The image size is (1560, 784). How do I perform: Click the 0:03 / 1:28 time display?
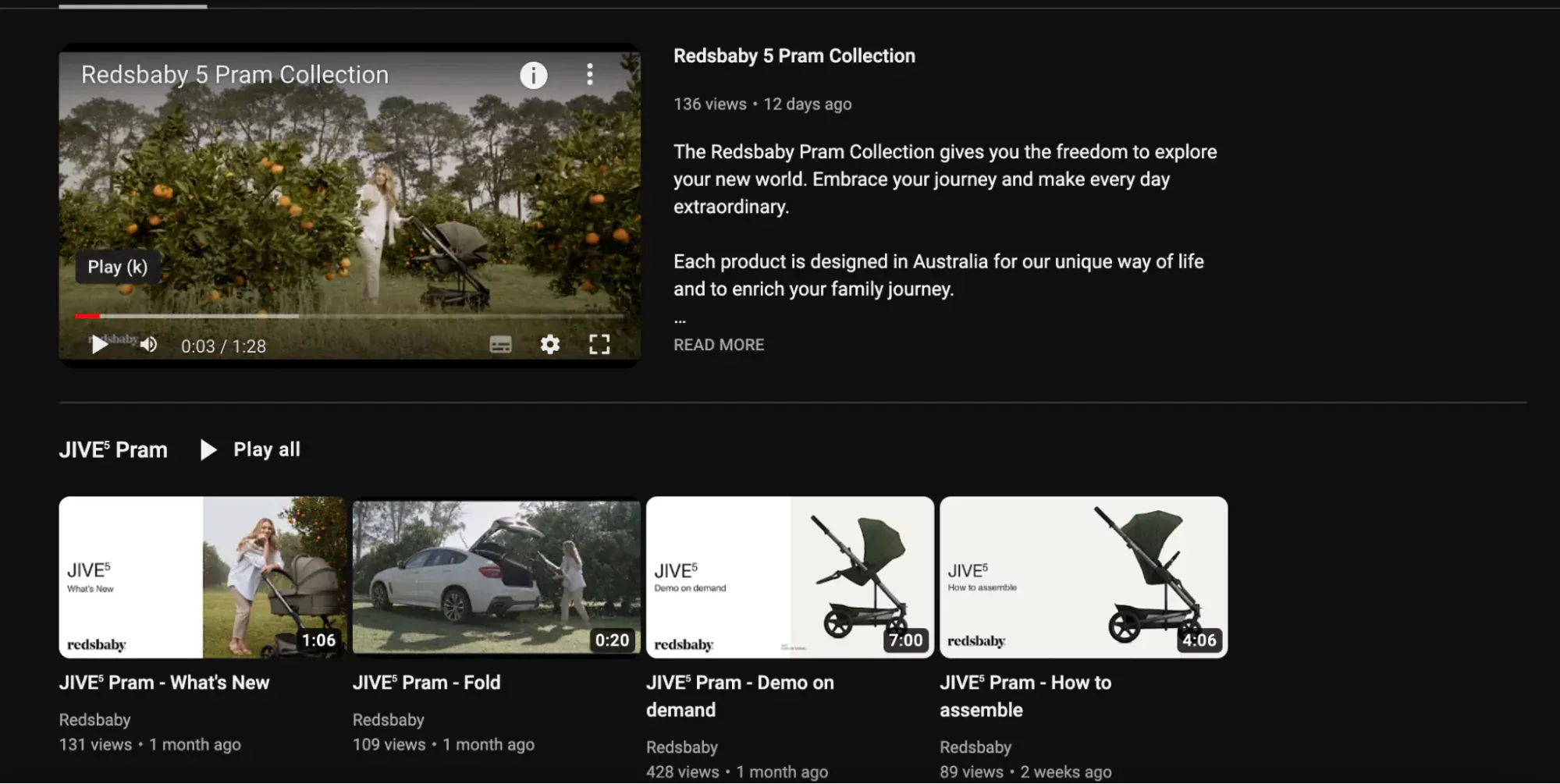coord(224,346)
